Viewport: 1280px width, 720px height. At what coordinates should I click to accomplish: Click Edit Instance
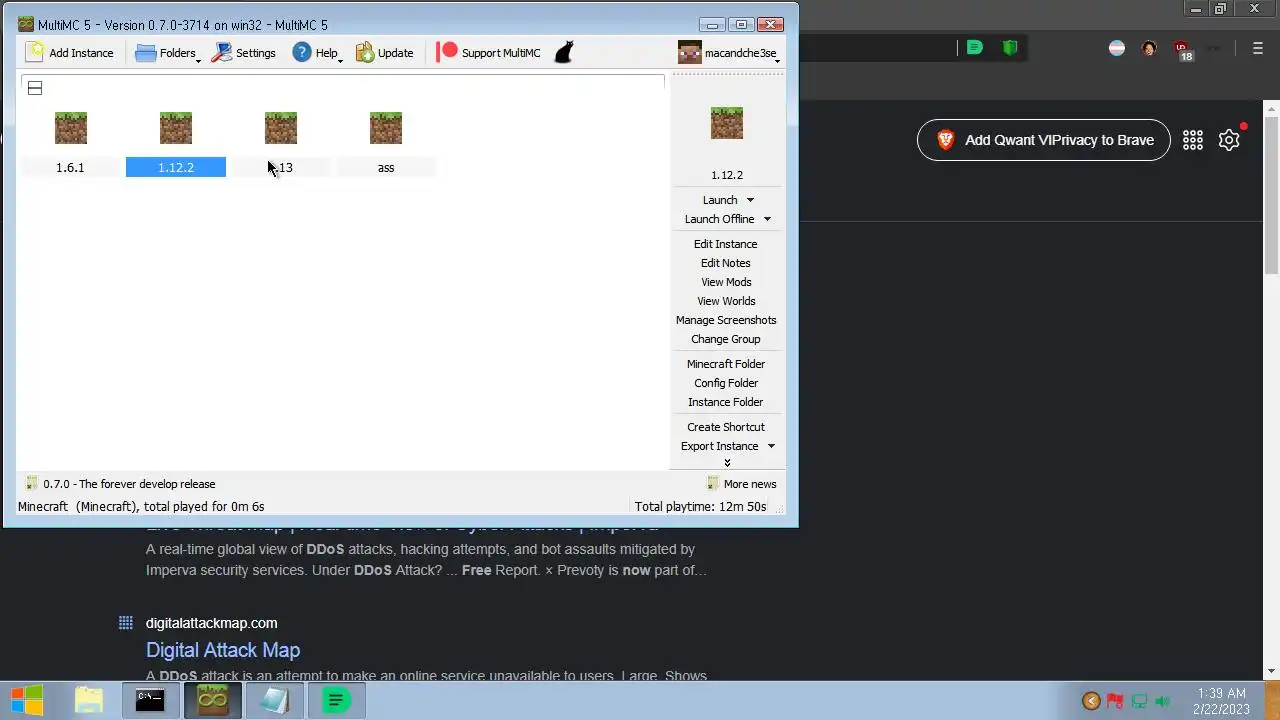pyautogui.click(x=726, y=244)
